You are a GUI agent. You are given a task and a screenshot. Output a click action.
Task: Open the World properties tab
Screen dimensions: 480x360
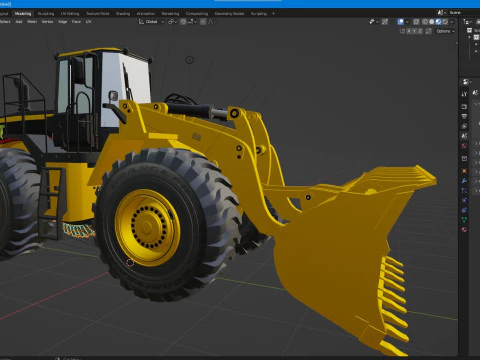[x=464, y=146]
